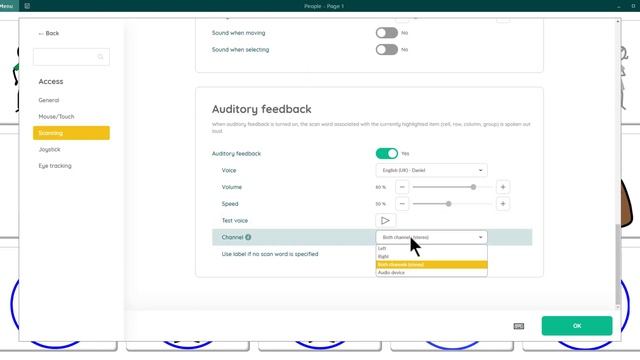The height and width of the screenshot is (360, 640).
Task: Go back using the Back link
Action: [49, 33]
